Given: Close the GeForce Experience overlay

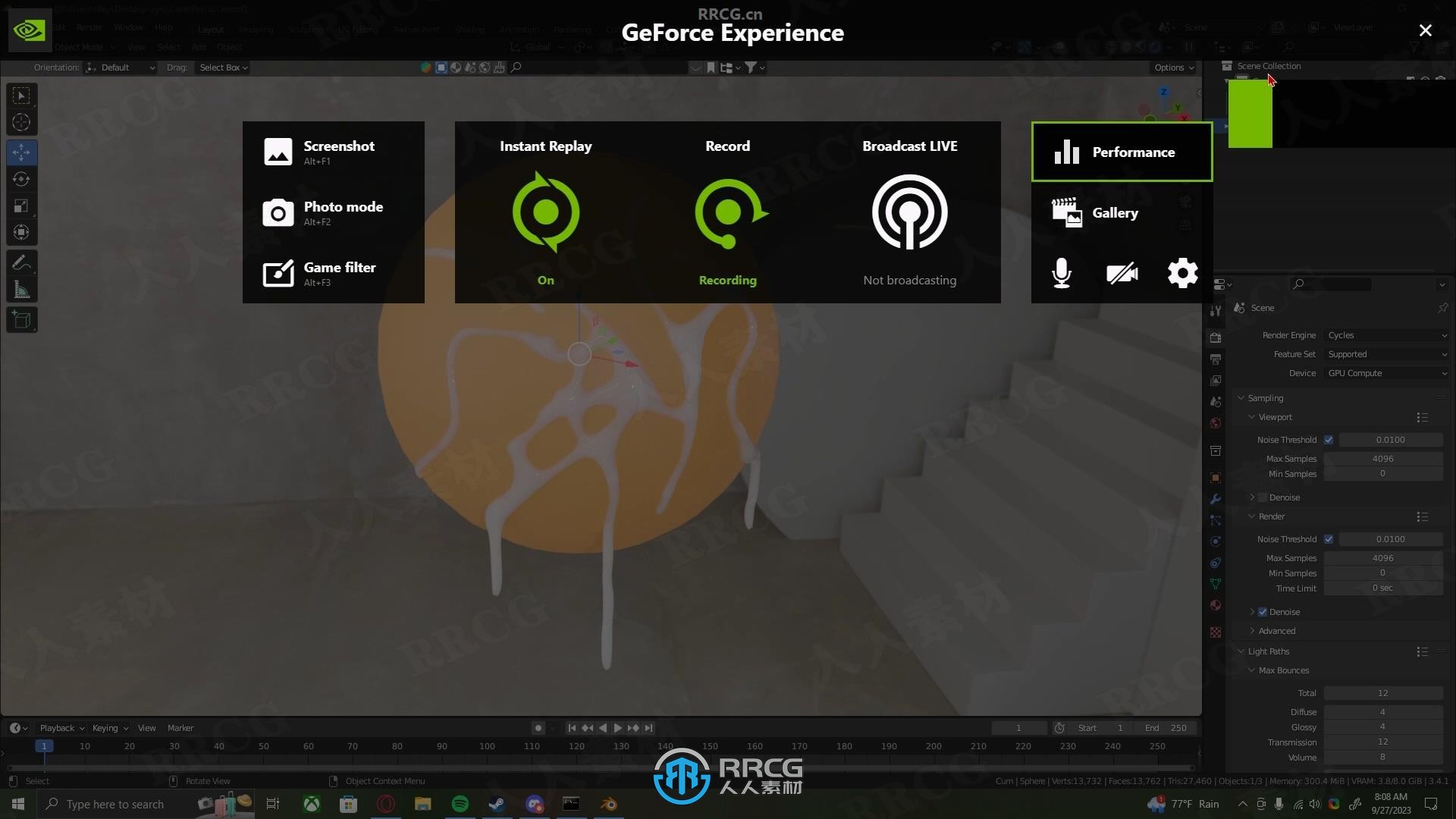Looking at the screenshot, I should point(1426,30).
